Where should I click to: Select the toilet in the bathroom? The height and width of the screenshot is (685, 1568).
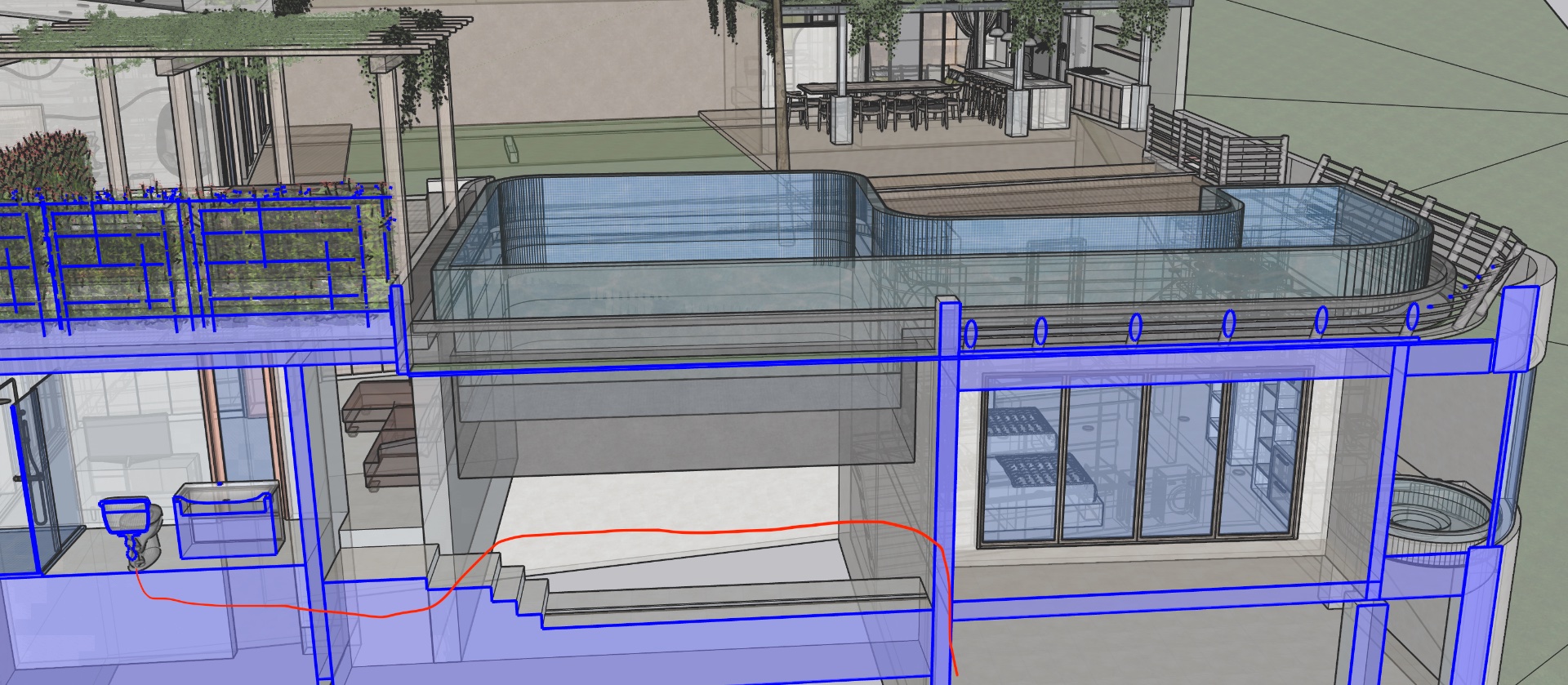(x=132, y=531)
